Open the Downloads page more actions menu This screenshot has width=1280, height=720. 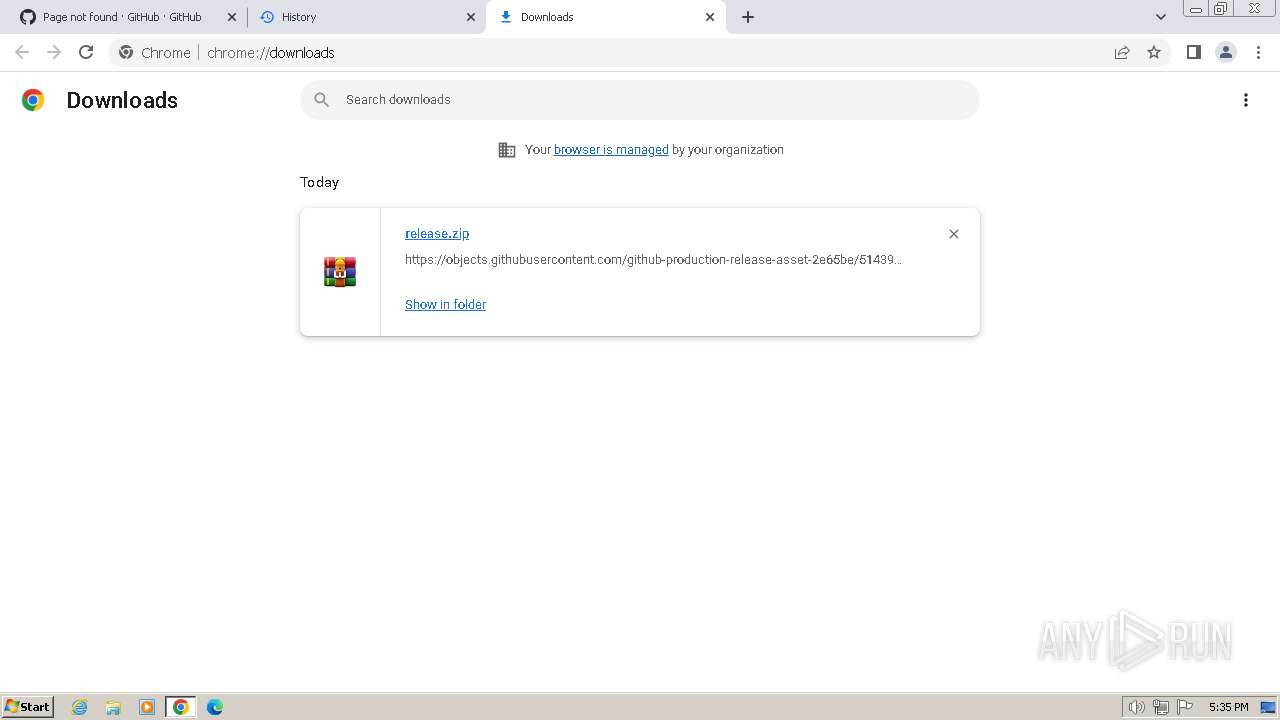pos(1246,100)
